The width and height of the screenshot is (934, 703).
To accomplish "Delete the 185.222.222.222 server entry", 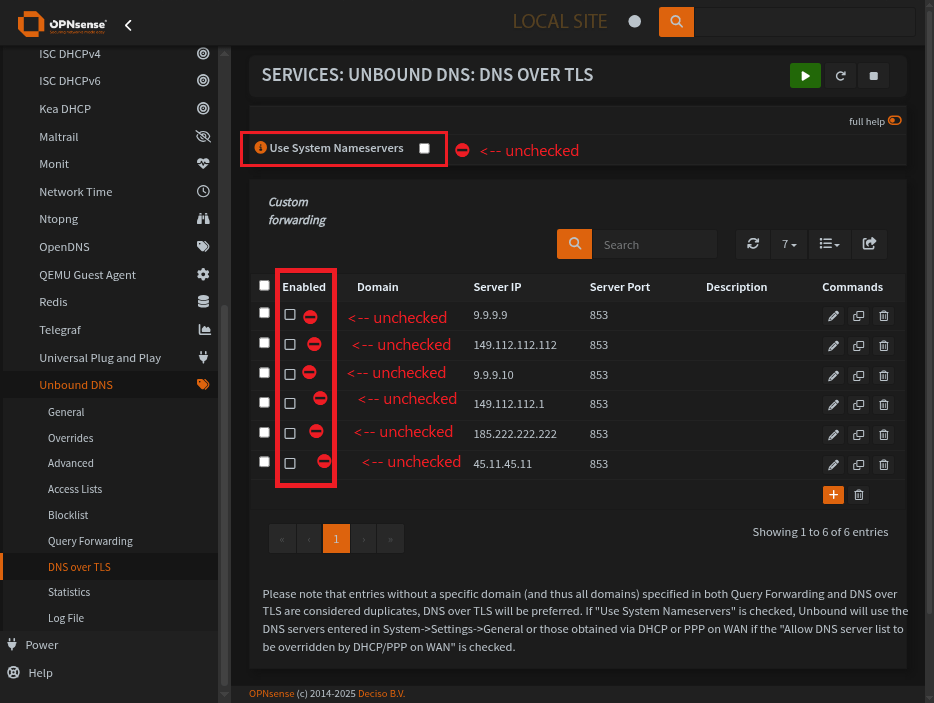I will (884, 435).
